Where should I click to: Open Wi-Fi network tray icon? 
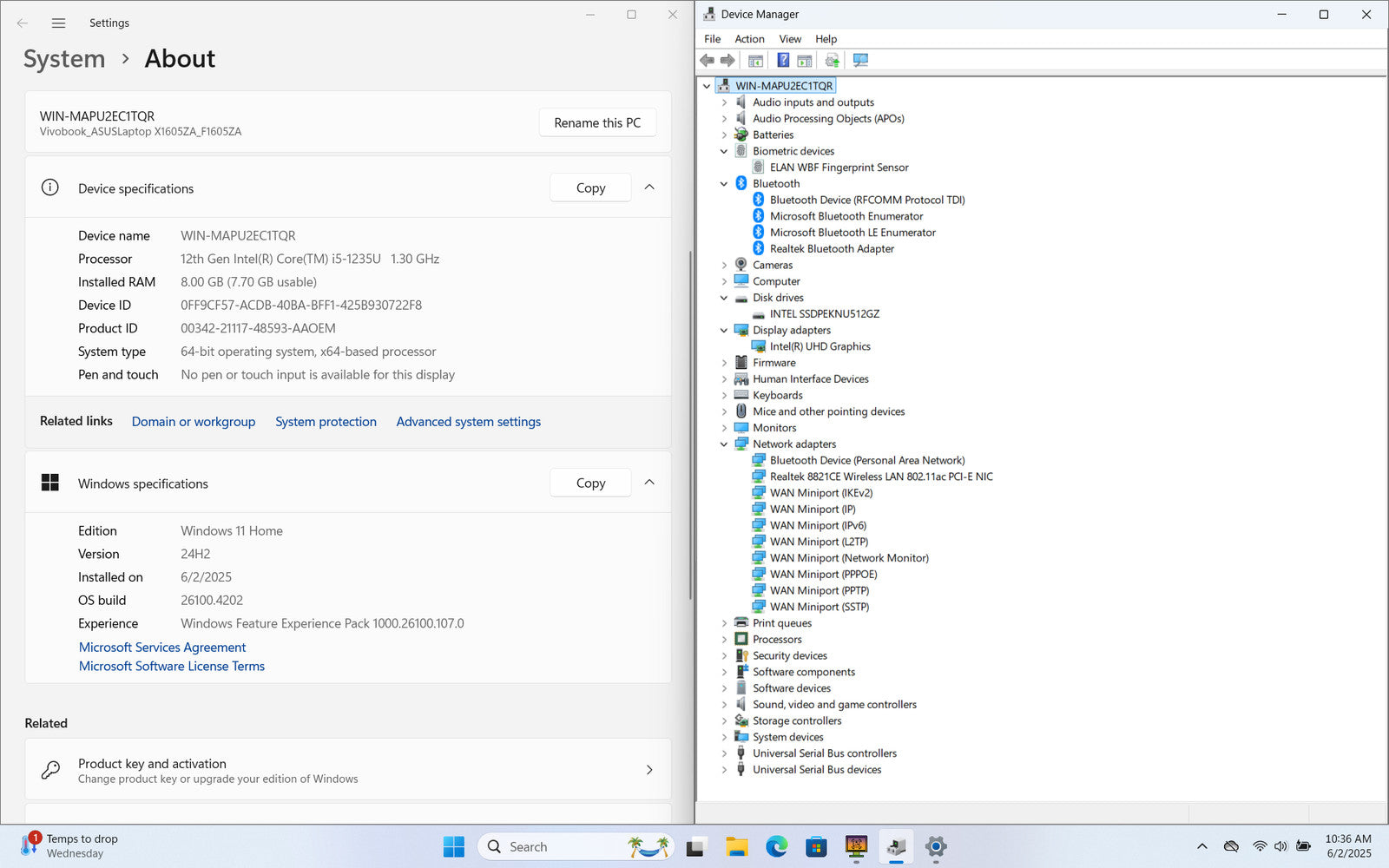pyautogui.click(x=1259, y=846)
